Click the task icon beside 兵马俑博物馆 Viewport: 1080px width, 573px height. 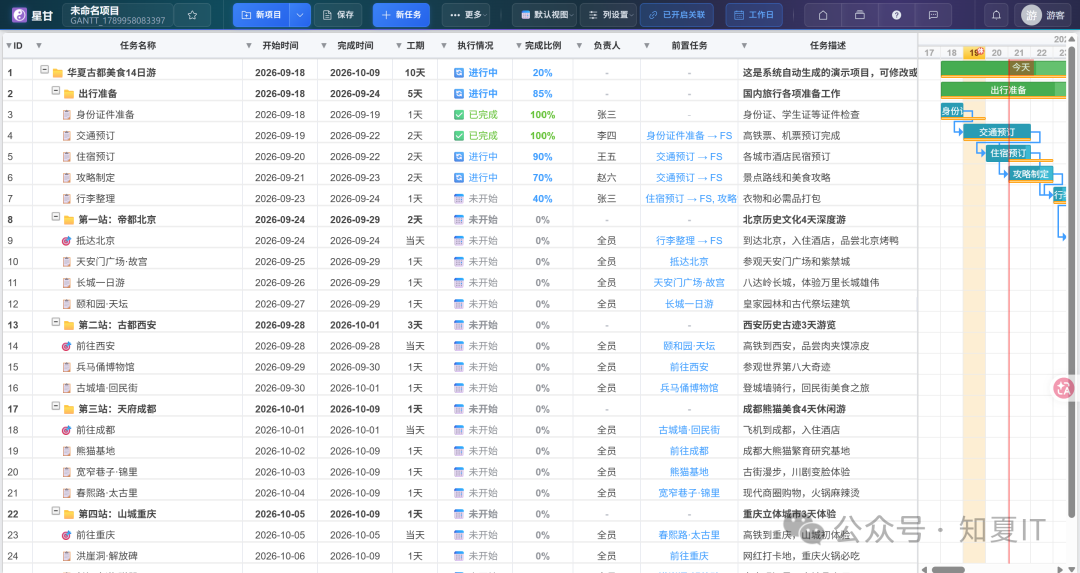tap(66, 367)
